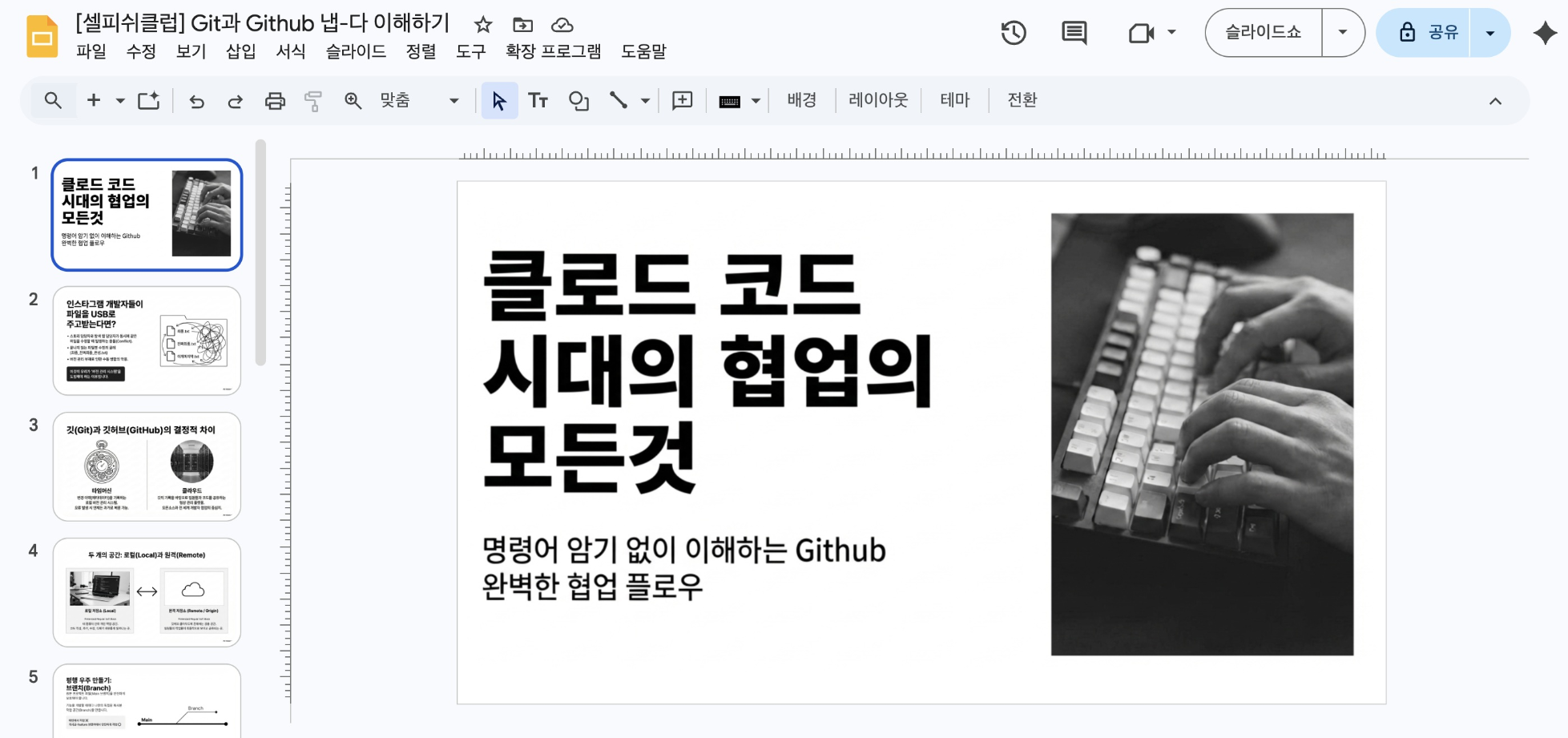Open the 도움말 menu
This screenshot has width=1568, height=738.
point(644,51)
